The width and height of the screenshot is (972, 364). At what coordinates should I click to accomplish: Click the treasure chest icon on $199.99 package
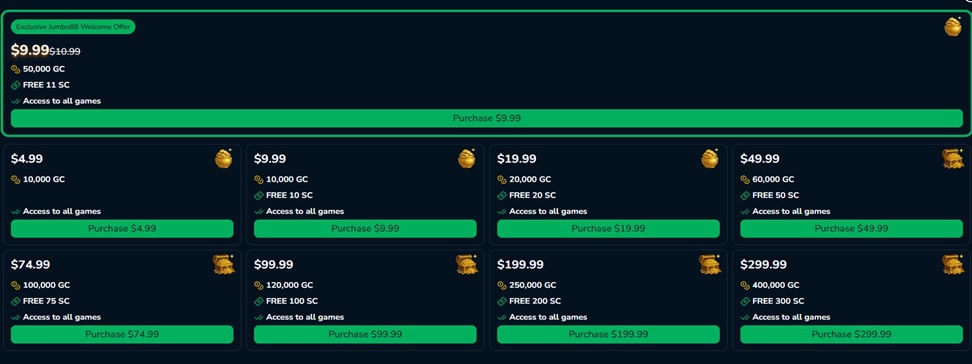pos(710,265)
